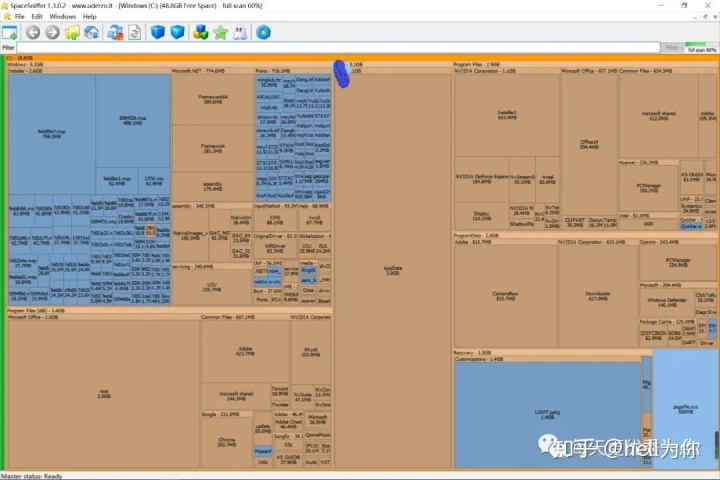Select the CameraRaw 815.7MB block
This screenshot has height=480, width=720.
pyautogui.click(x=505, y=296)
